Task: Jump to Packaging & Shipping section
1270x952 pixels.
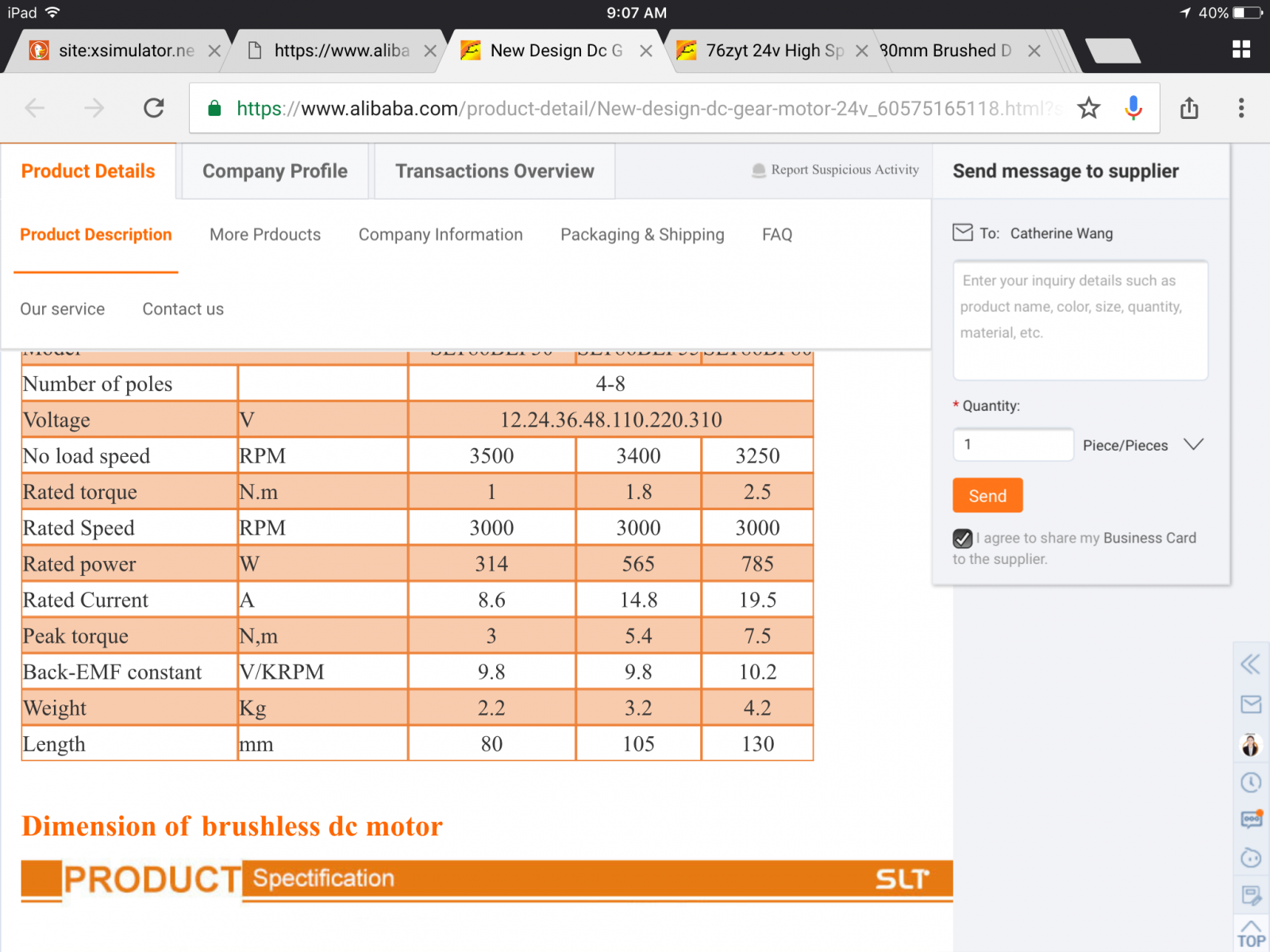Action: (642, 235)
